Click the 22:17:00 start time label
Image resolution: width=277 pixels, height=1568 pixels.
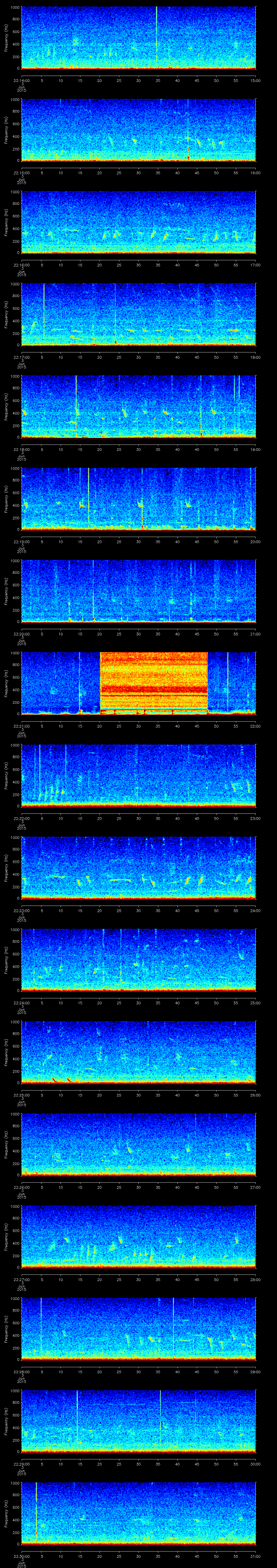(21, 357)
